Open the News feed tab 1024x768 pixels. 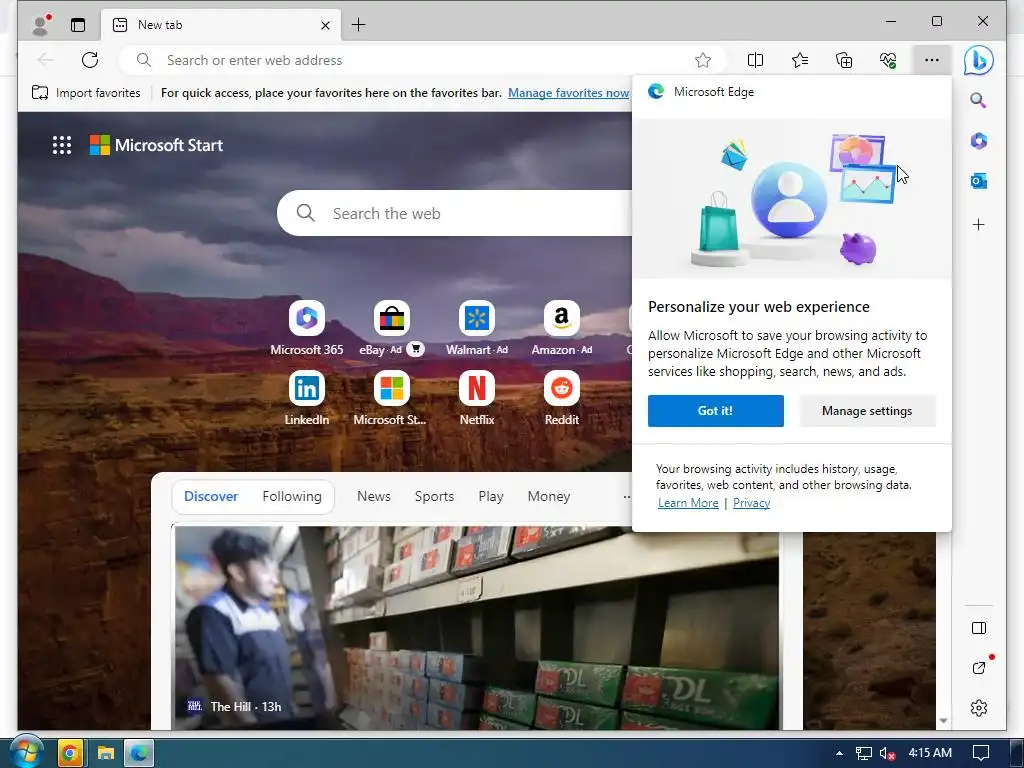tap(374, 496)
